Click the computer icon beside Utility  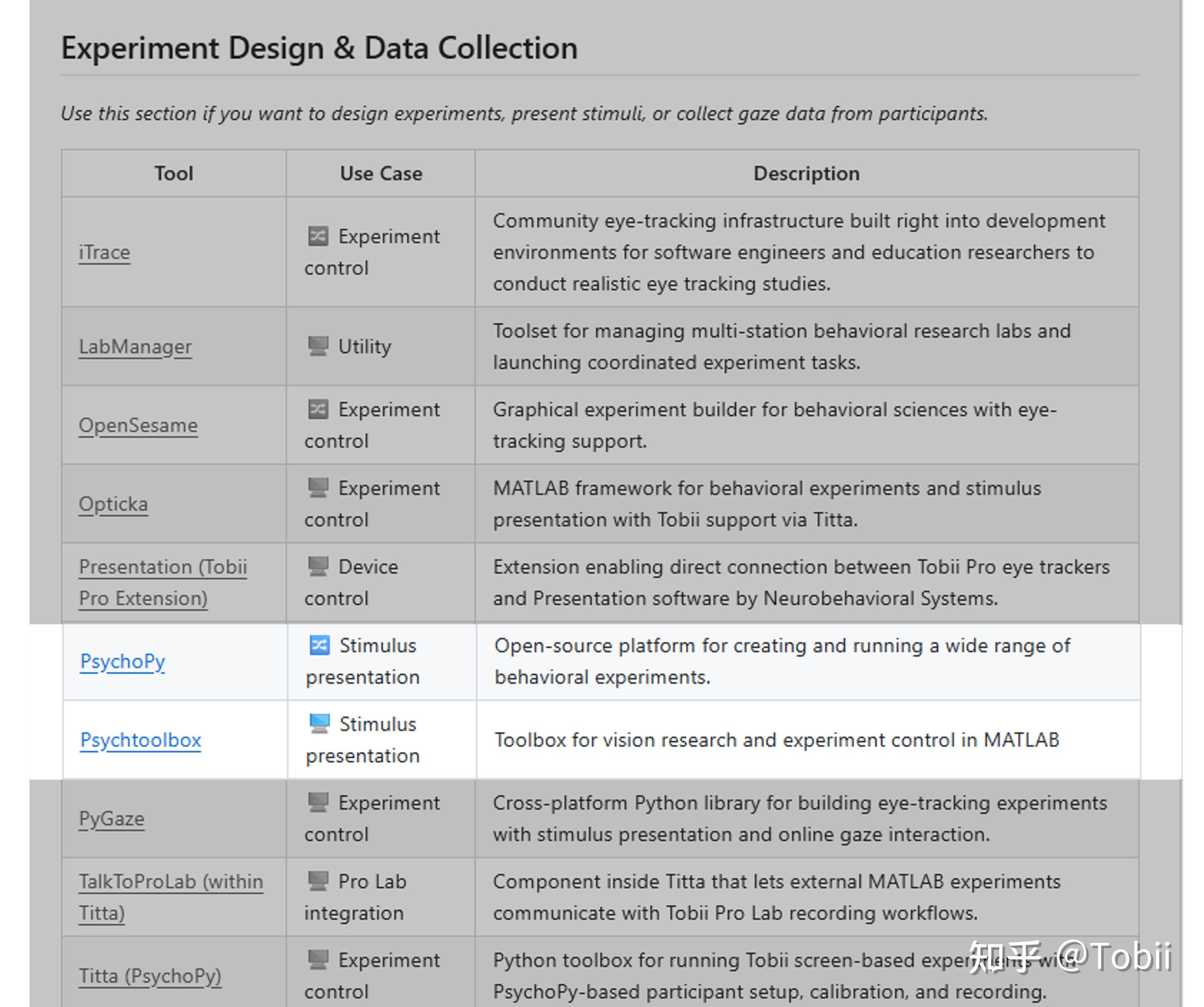pos(318,346)
